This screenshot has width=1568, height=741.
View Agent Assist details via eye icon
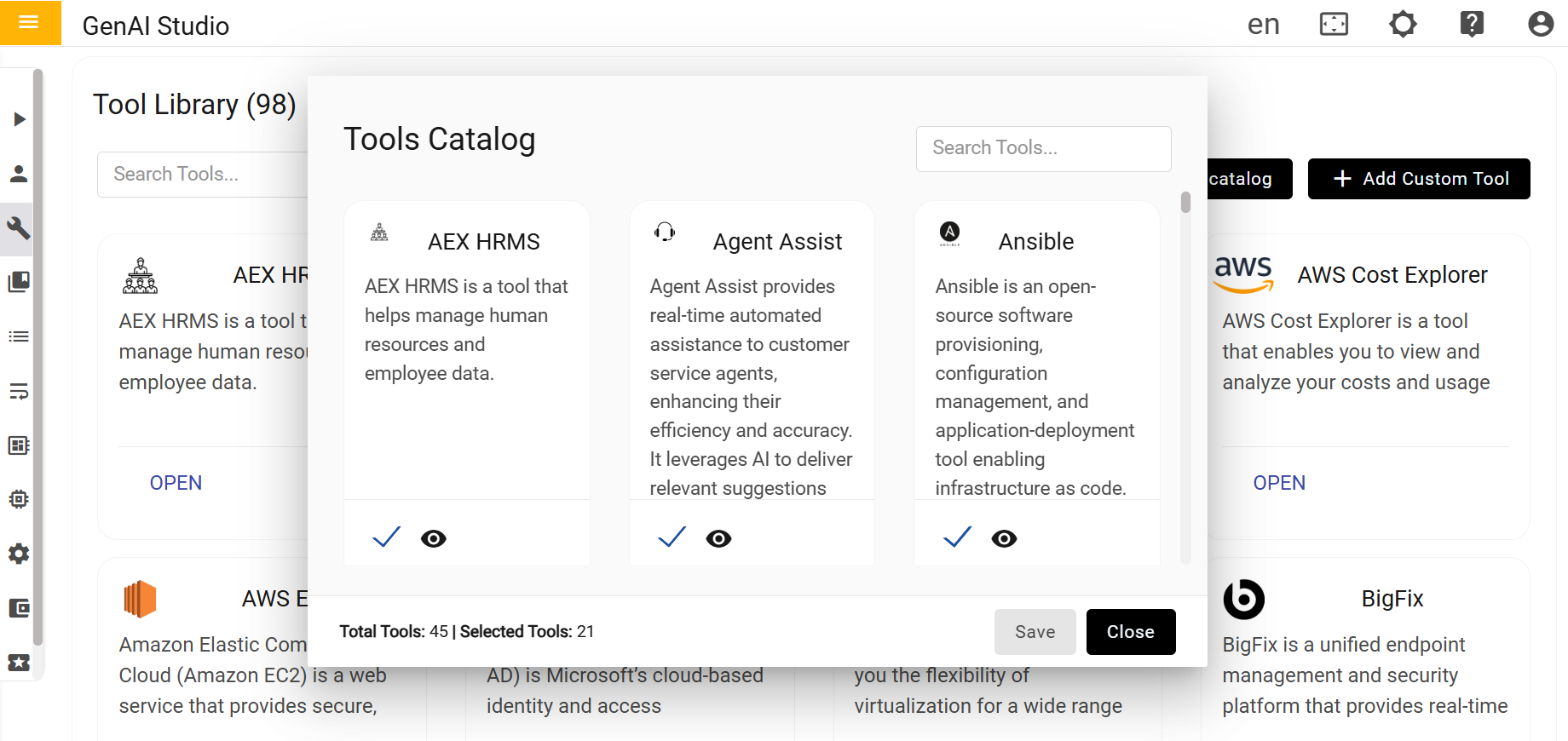[x=719, y=538]
